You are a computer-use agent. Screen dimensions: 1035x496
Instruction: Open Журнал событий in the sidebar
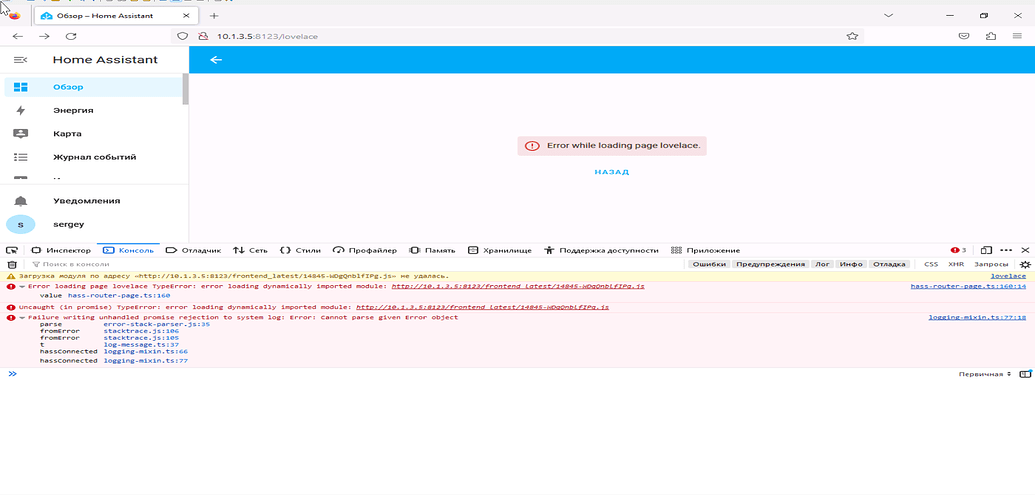(93, 157)
